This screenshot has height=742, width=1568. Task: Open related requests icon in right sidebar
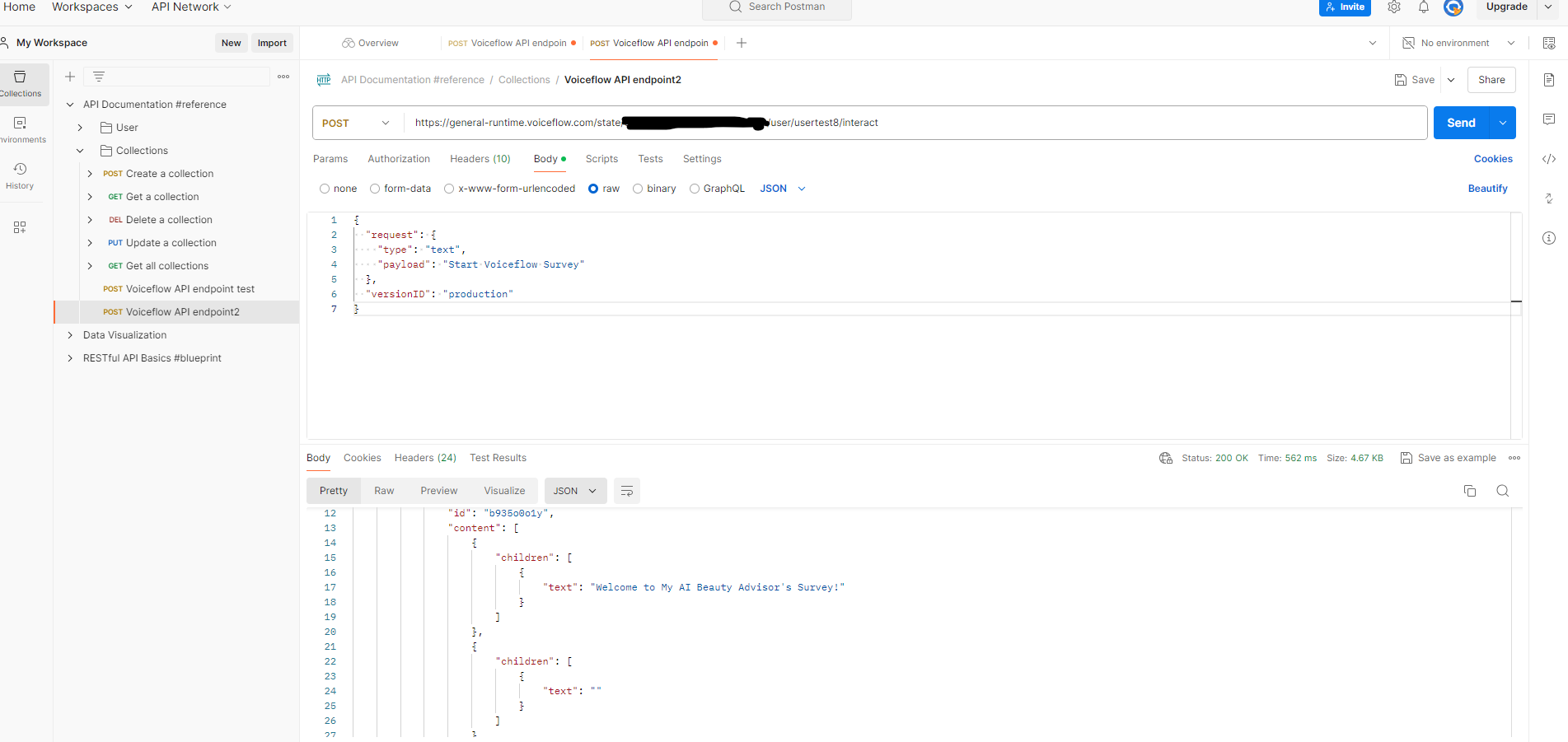(x=1549, y=198)
